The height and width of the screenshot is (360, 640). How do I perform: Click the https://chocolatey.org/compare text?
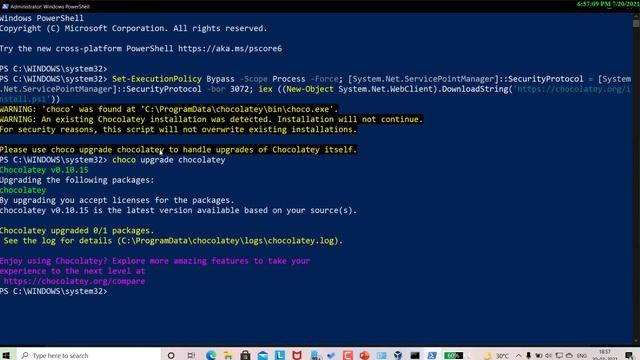(x=74, y=281)
